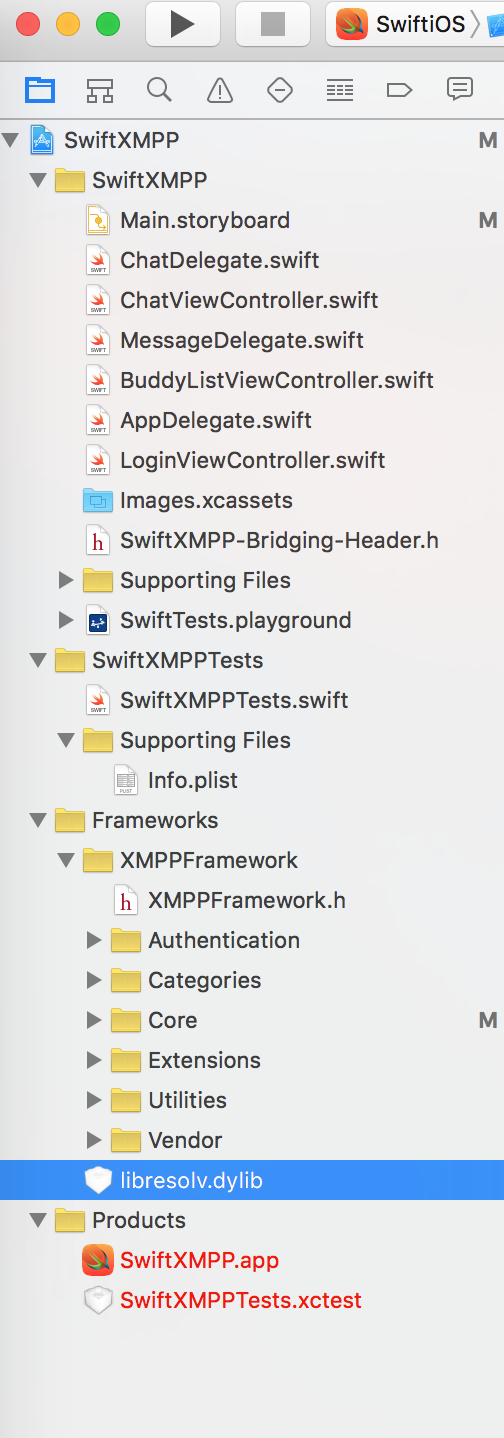Expand the Extensions folder
This screenshot has height=1438, width=504.
click(94, 1060)
